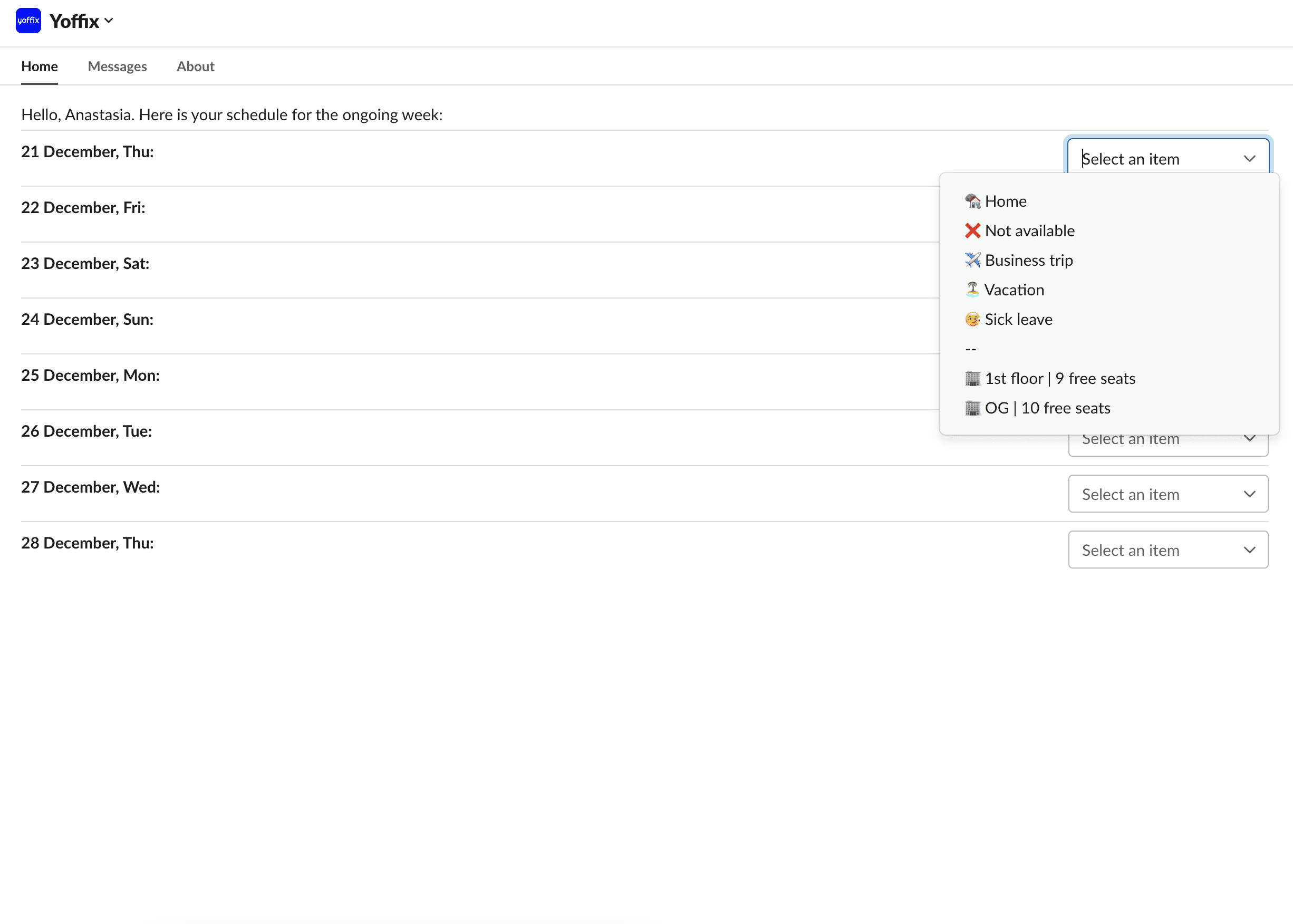The image size is (1293, 924).
Task: Expand the 28 December dropdown chevron
Action: [1249, 550]
